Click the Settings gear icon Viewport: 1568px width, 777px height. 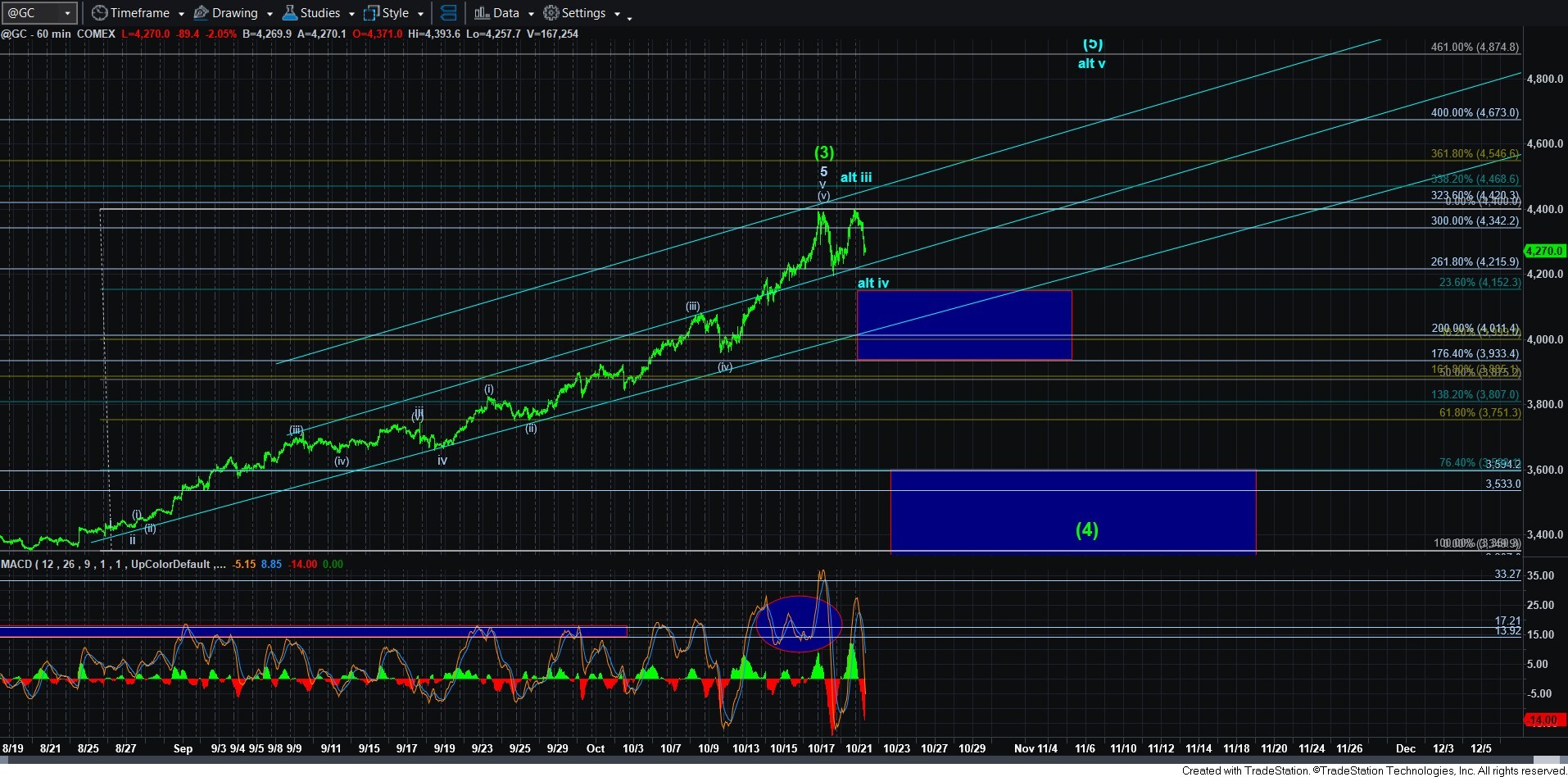click(551, 13)
